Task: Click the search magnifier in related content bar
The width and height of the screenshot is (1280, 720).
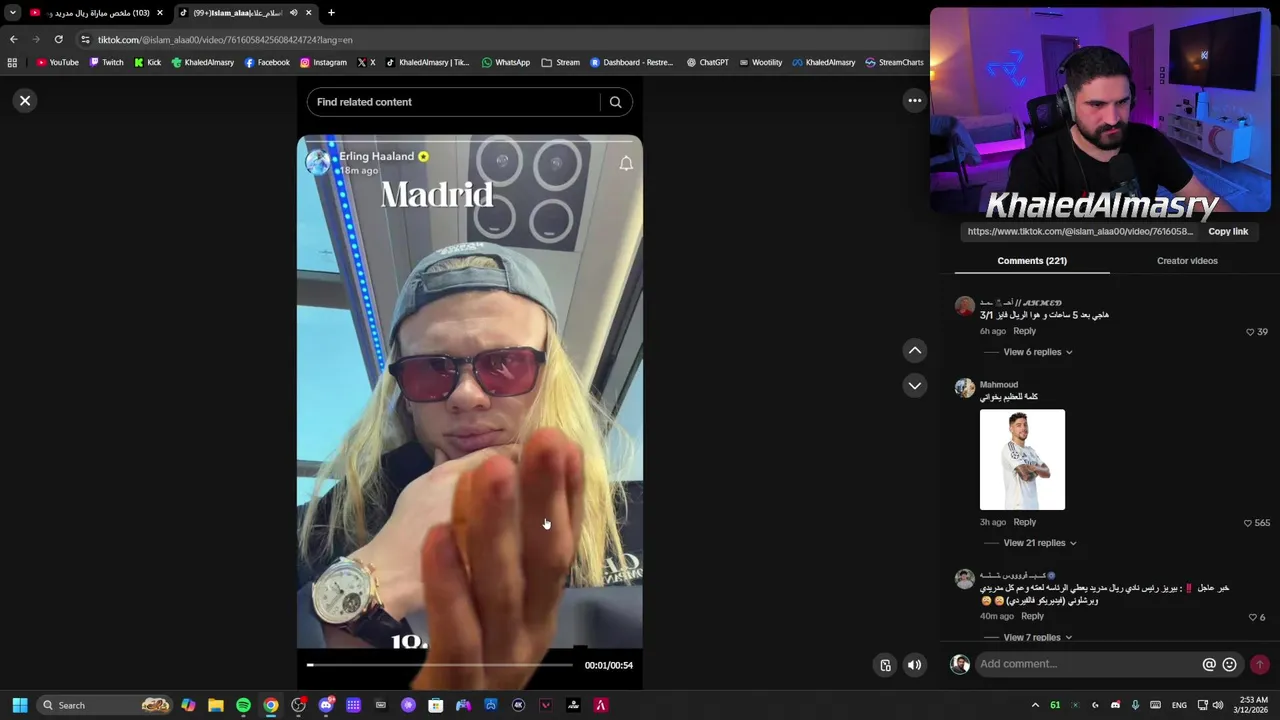Action: point(616,102)
